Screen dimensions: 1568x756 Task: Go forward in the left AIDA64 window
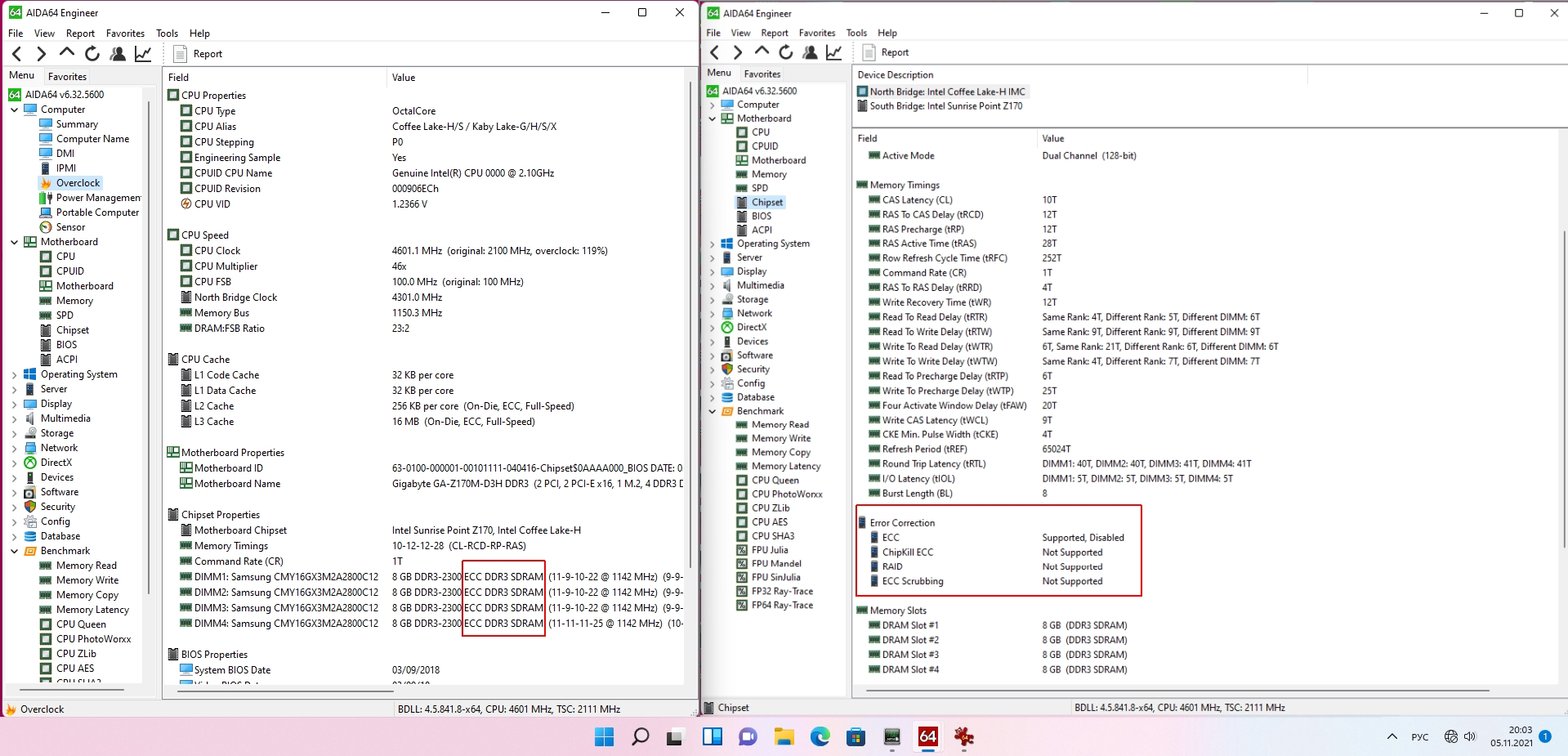point(41,54)
